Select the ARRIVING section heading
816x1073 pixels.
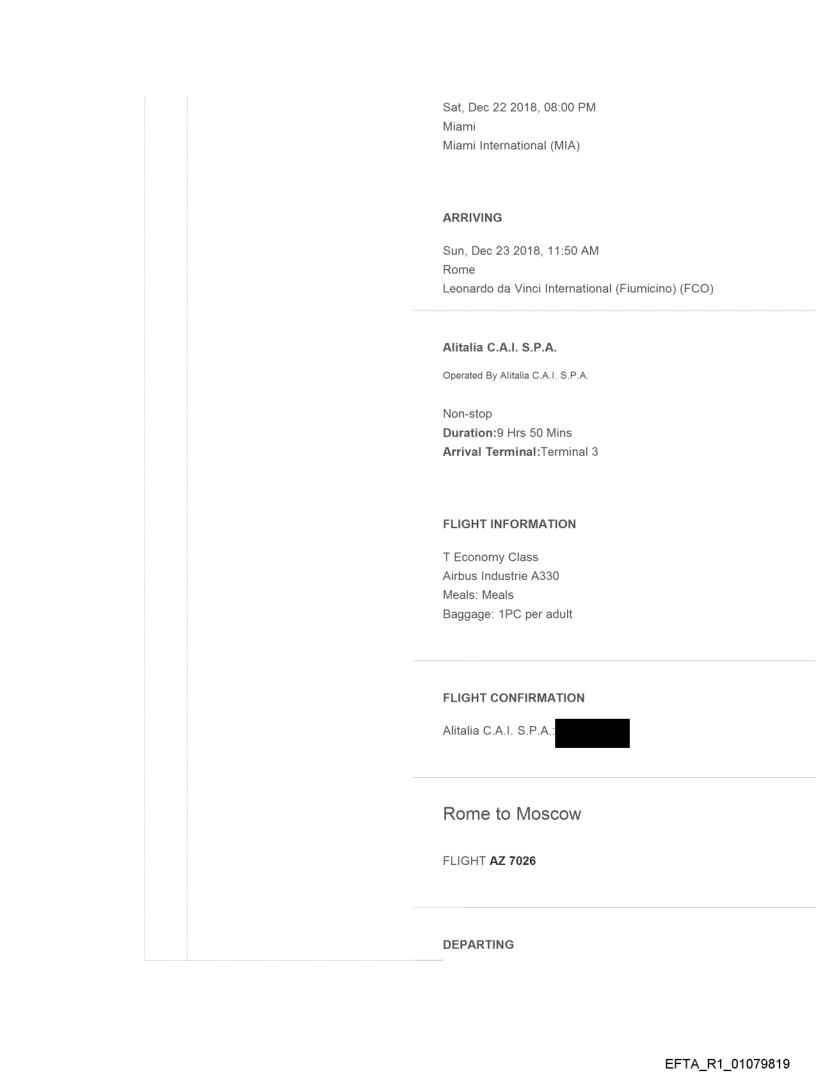point(472,218)
